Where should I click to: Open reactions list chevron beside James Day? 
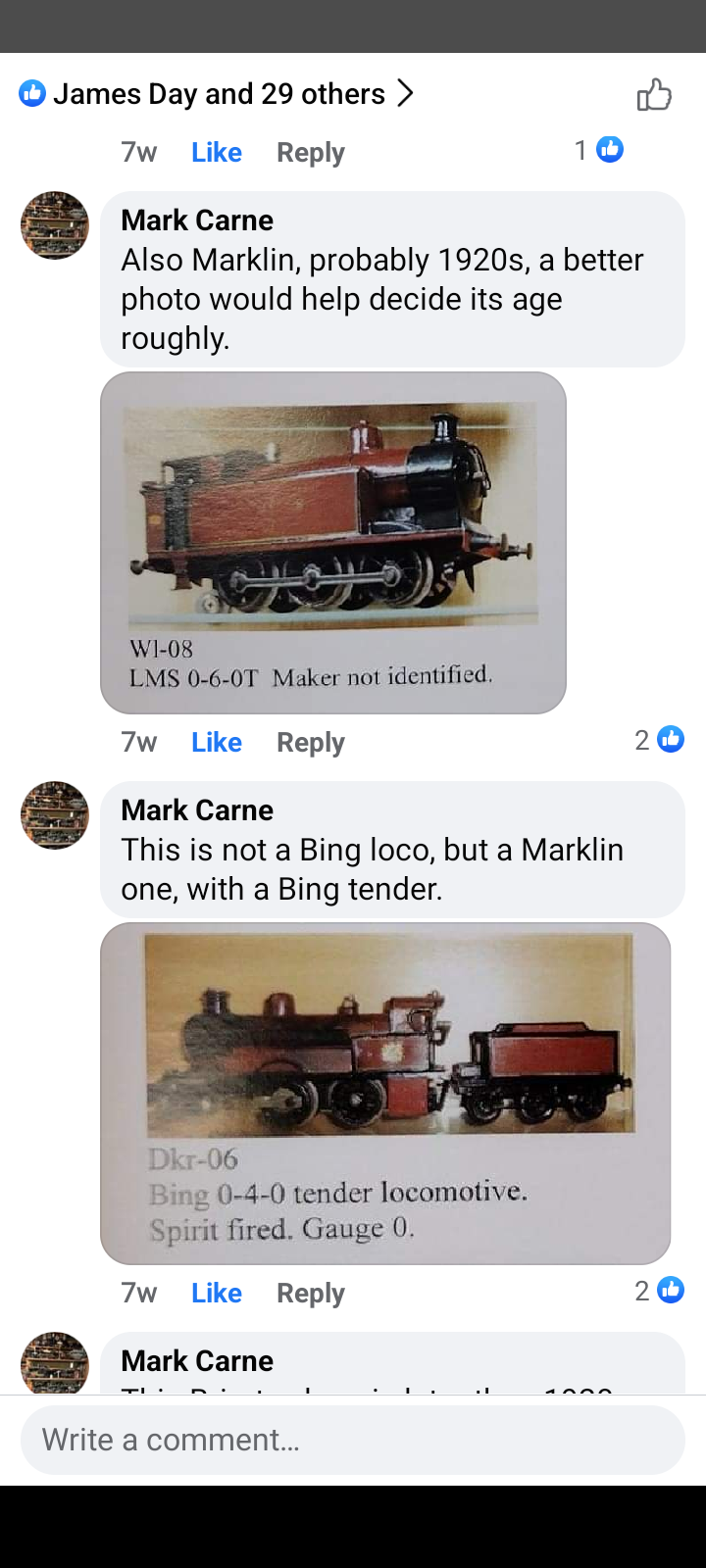[405, 93]
